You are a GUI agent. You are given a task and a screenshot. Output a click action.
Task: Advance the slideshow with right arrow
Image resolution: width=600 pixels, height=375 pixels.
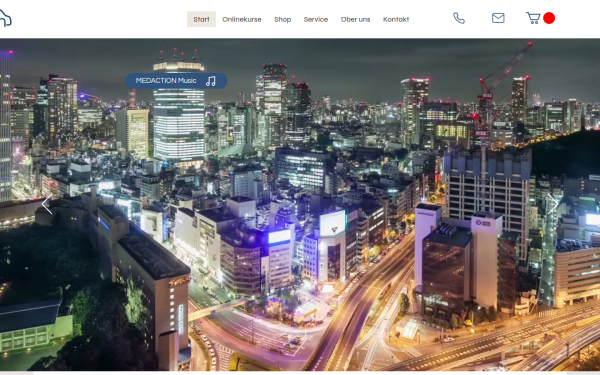[553, 204]
